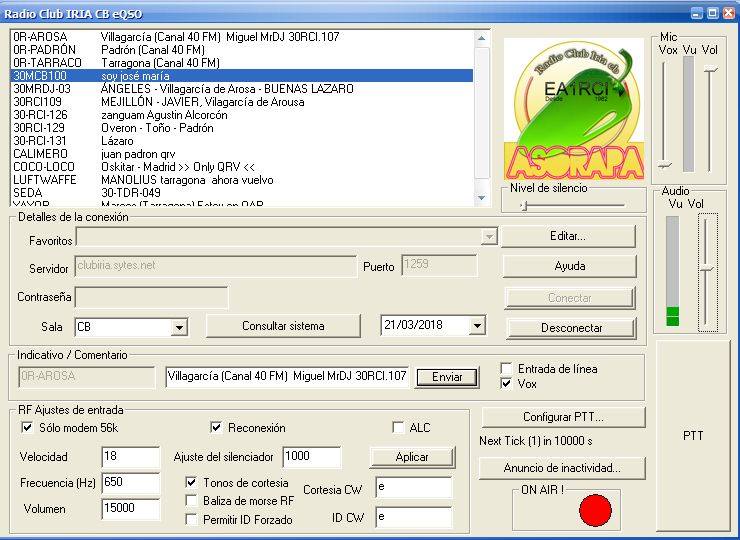Viewport: 740px width, 540px height.
Task: Toggle the Vox checkbox
Action: (x=507, y=383)
